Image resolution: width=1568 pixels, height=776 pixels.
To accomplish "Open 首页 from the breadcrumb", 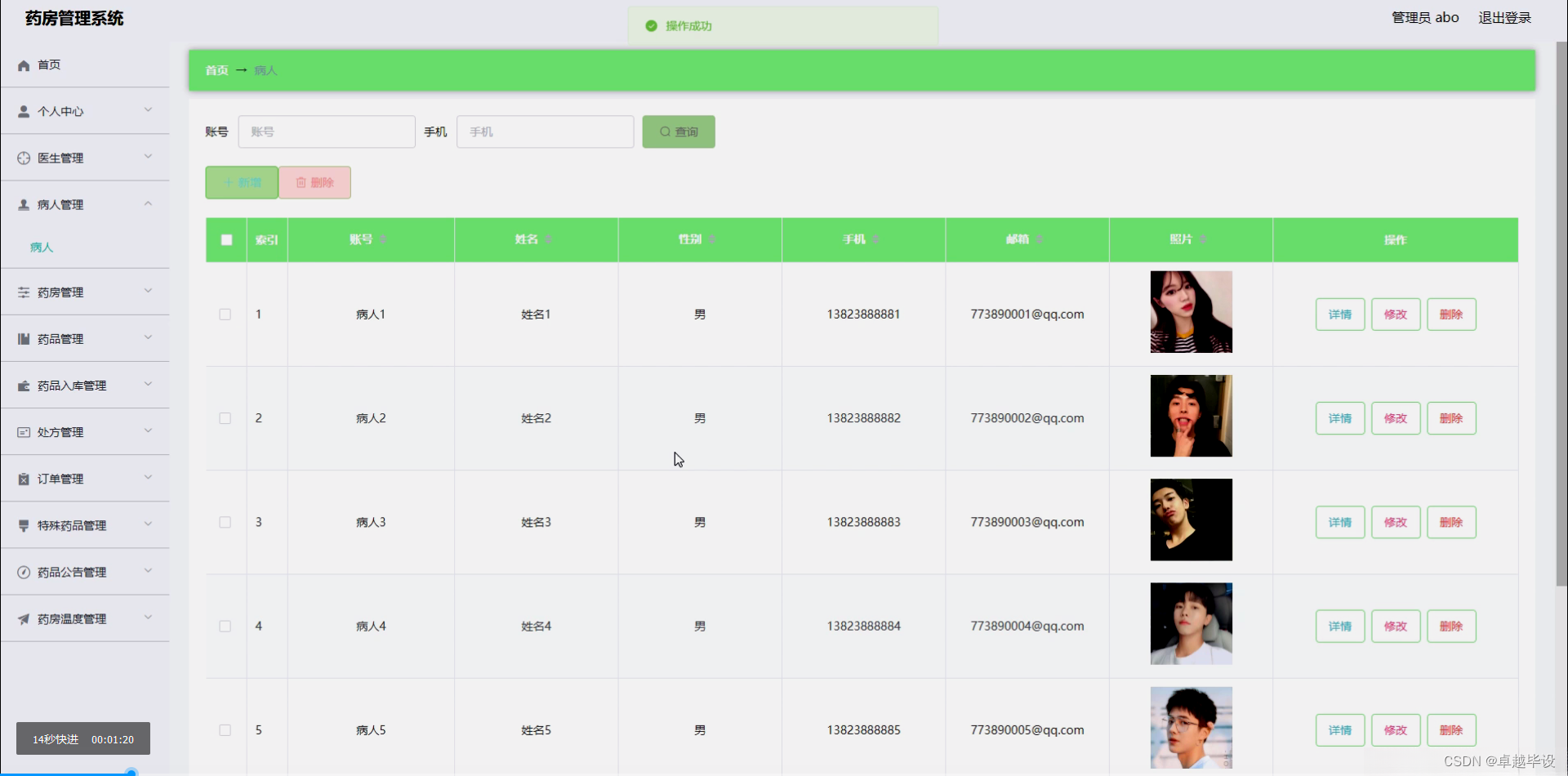I will click(x=216, y=70).
